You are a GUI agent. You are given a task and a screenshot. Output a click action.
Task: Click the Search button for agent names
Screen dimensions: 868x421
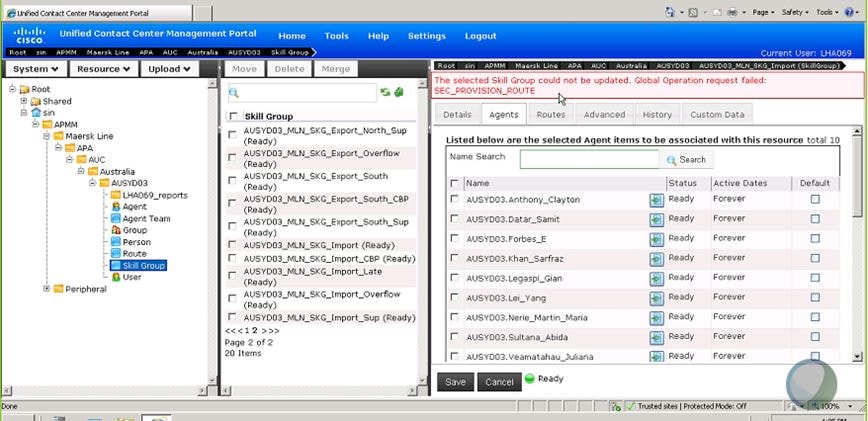(x=686, y=159)
